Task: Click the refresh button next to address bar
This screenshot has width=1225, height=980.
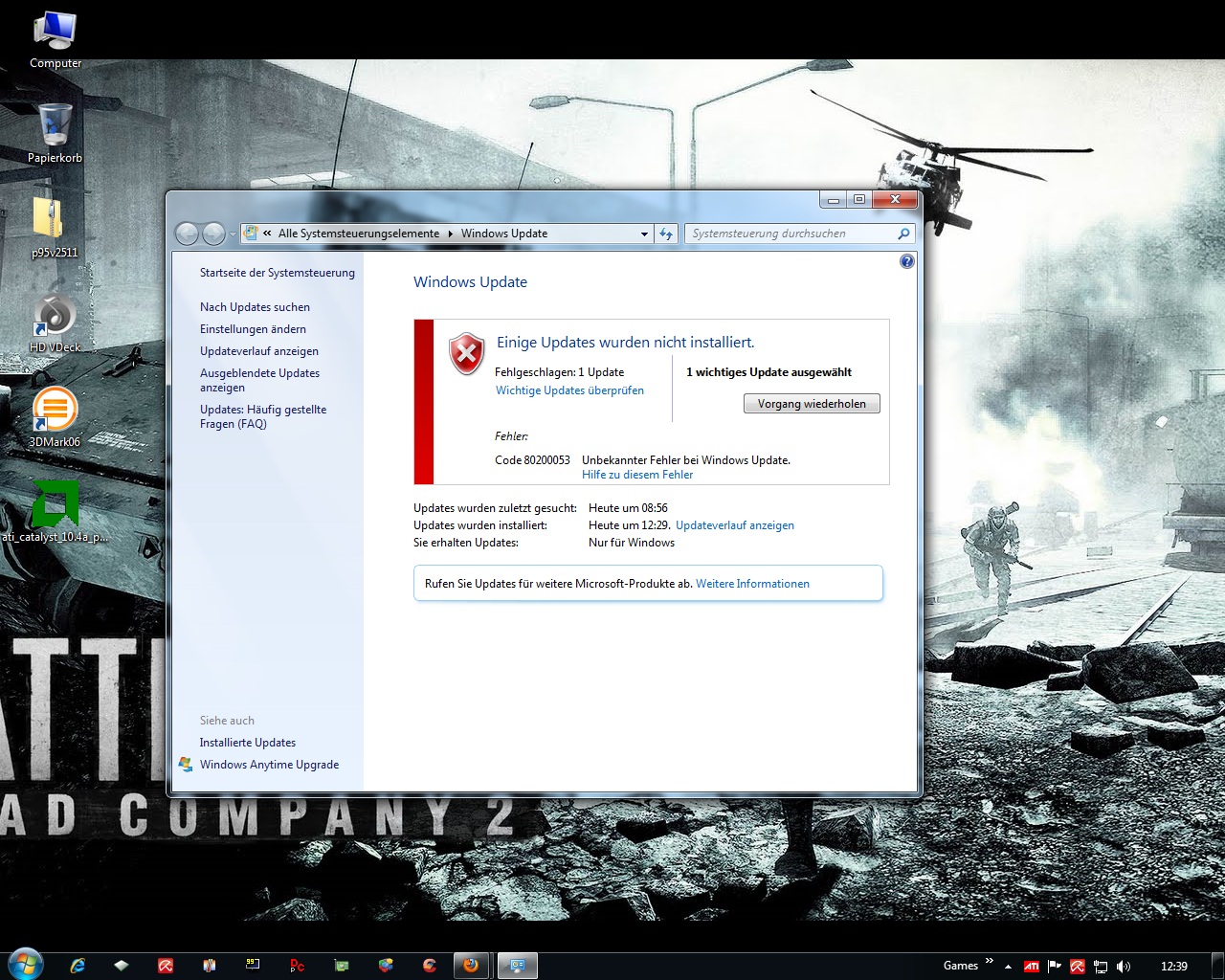Action: [667, 234]
